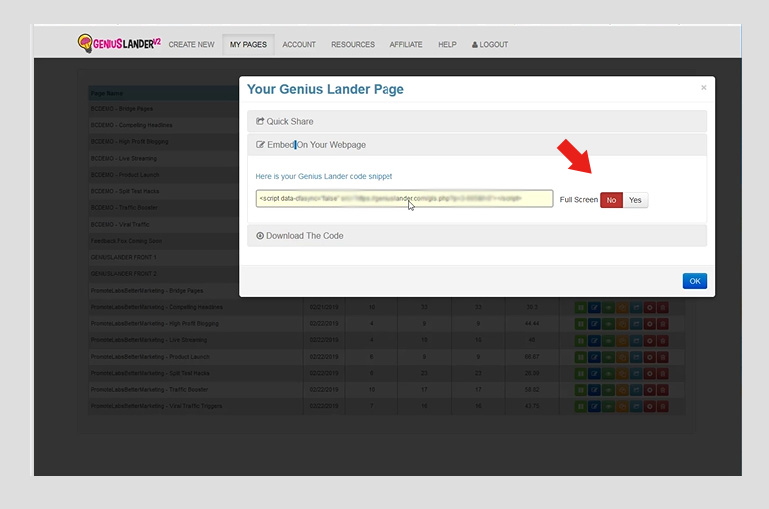This screenshot has height=509, width=769.
Task: Go to Resources in the navbar
Action: [x=353, y=45]
